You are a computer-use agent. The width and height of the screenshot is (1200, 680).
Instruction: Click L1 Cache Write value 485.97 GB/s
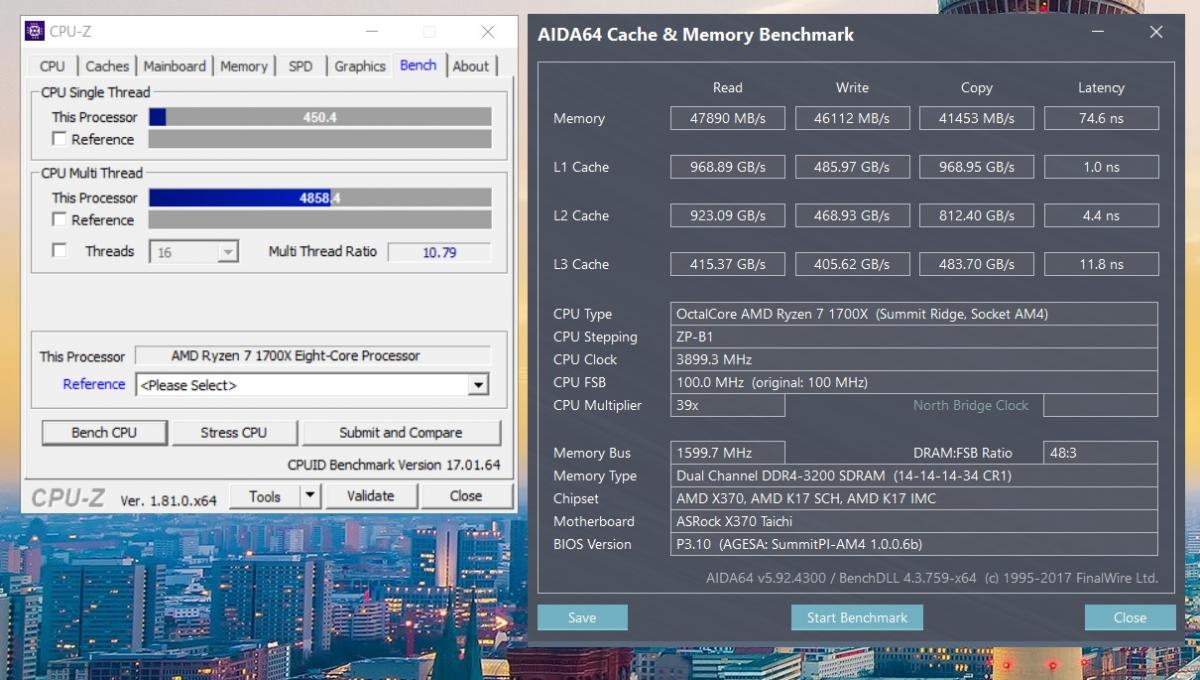coord(852,167)
